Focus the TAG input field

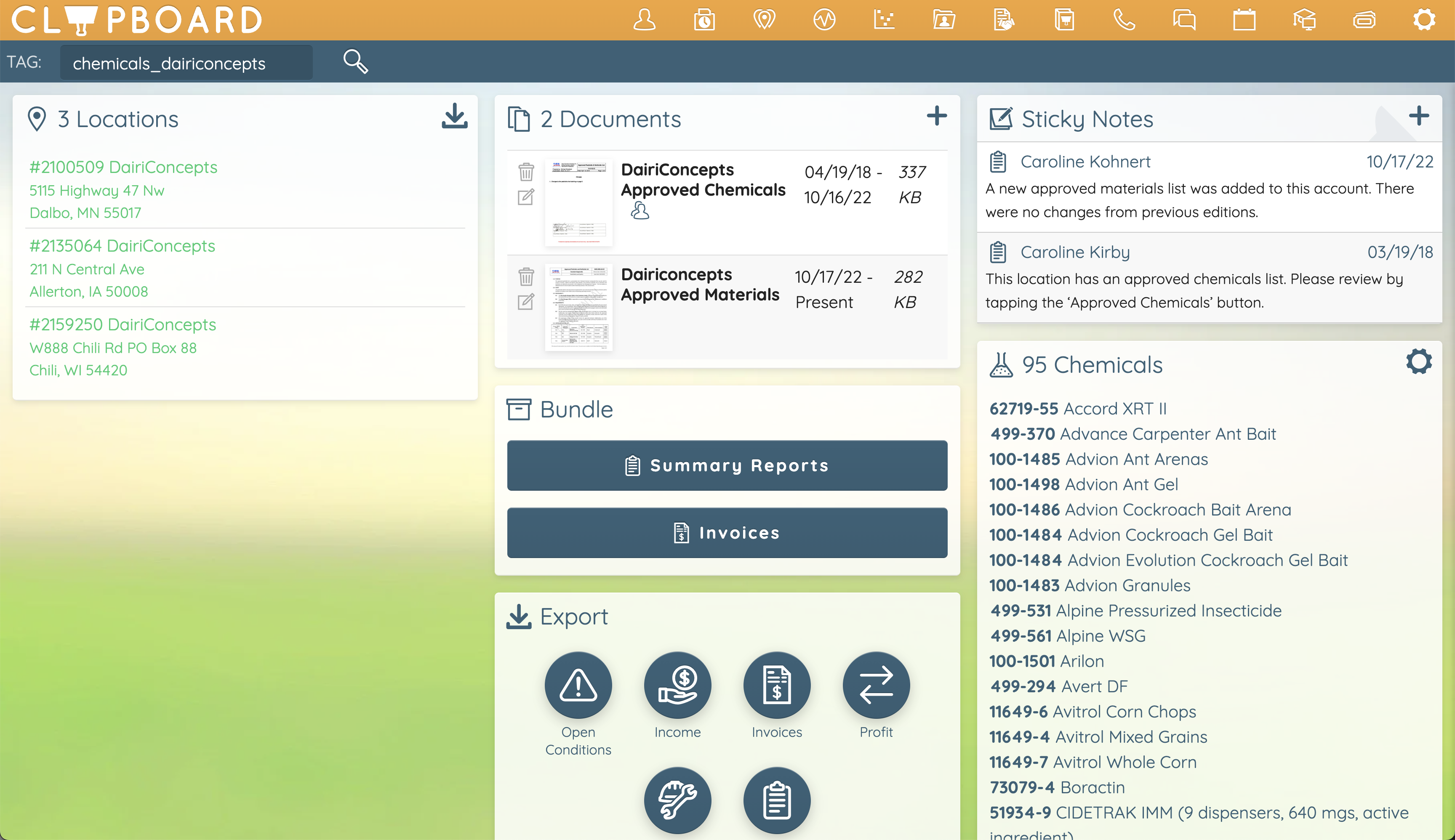pos(186,62)
